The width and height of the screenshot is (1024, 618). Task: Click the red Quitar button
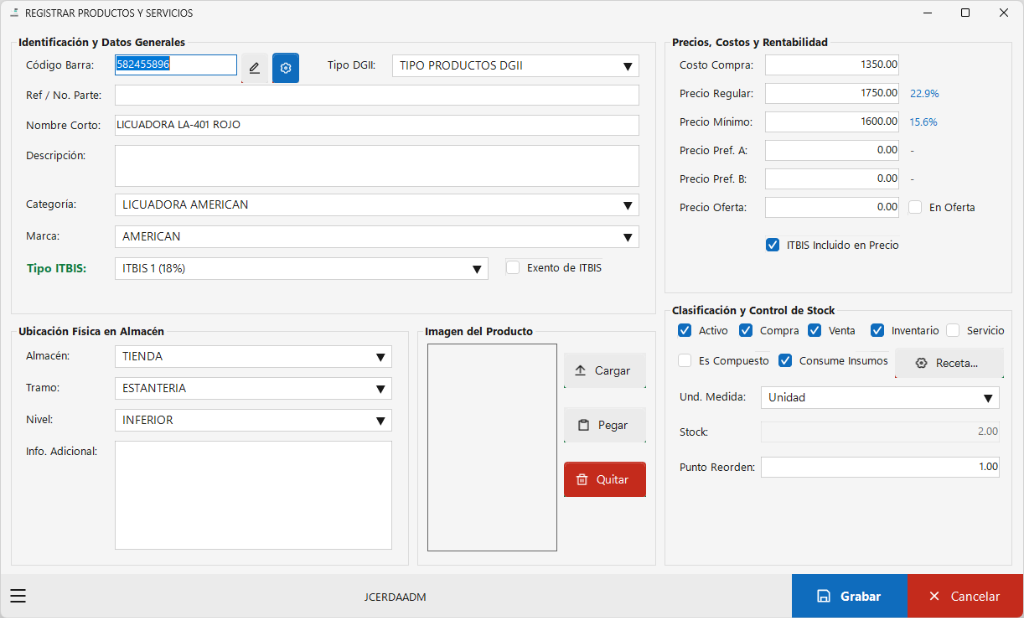point(605,480)
